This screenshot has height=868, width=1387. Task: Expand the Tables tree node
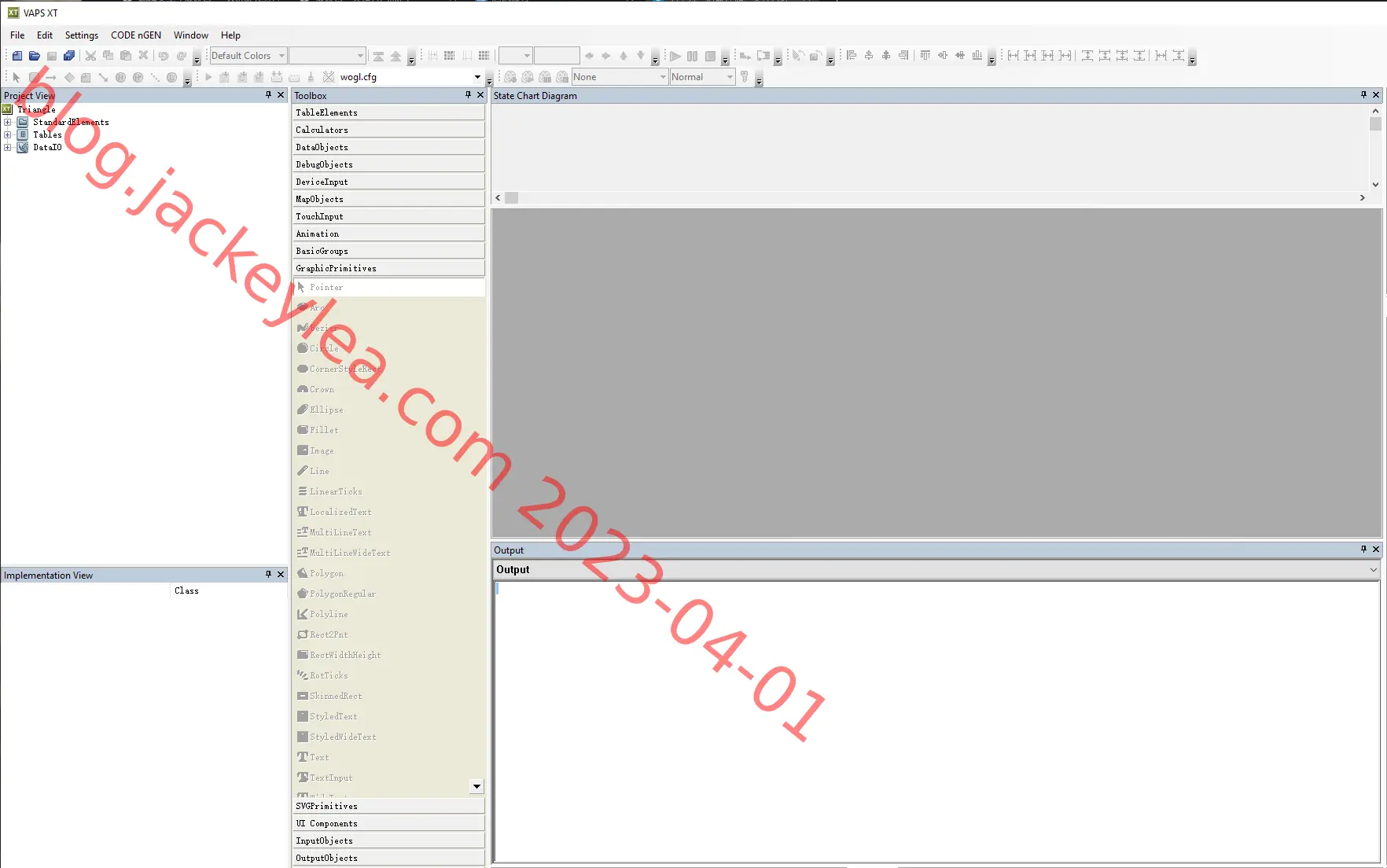click(8, 134)
